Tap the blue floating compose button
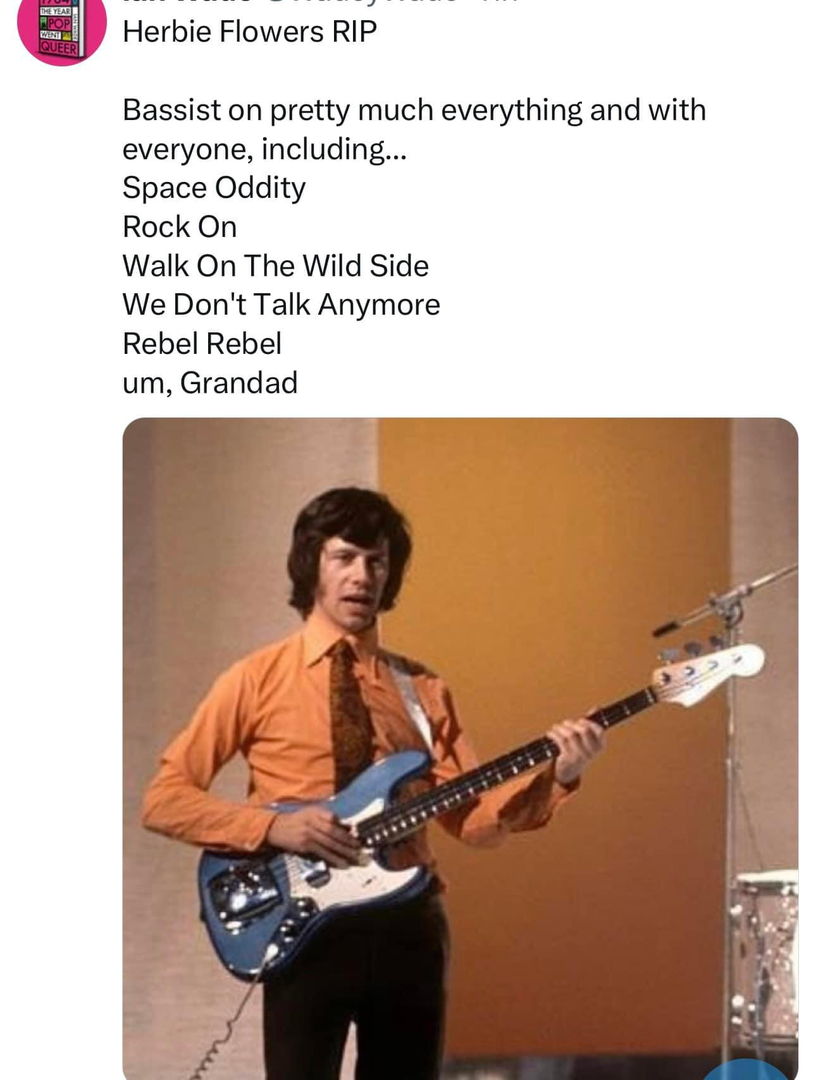This screenshot has height=1080, width=816. click(745, 1070)
